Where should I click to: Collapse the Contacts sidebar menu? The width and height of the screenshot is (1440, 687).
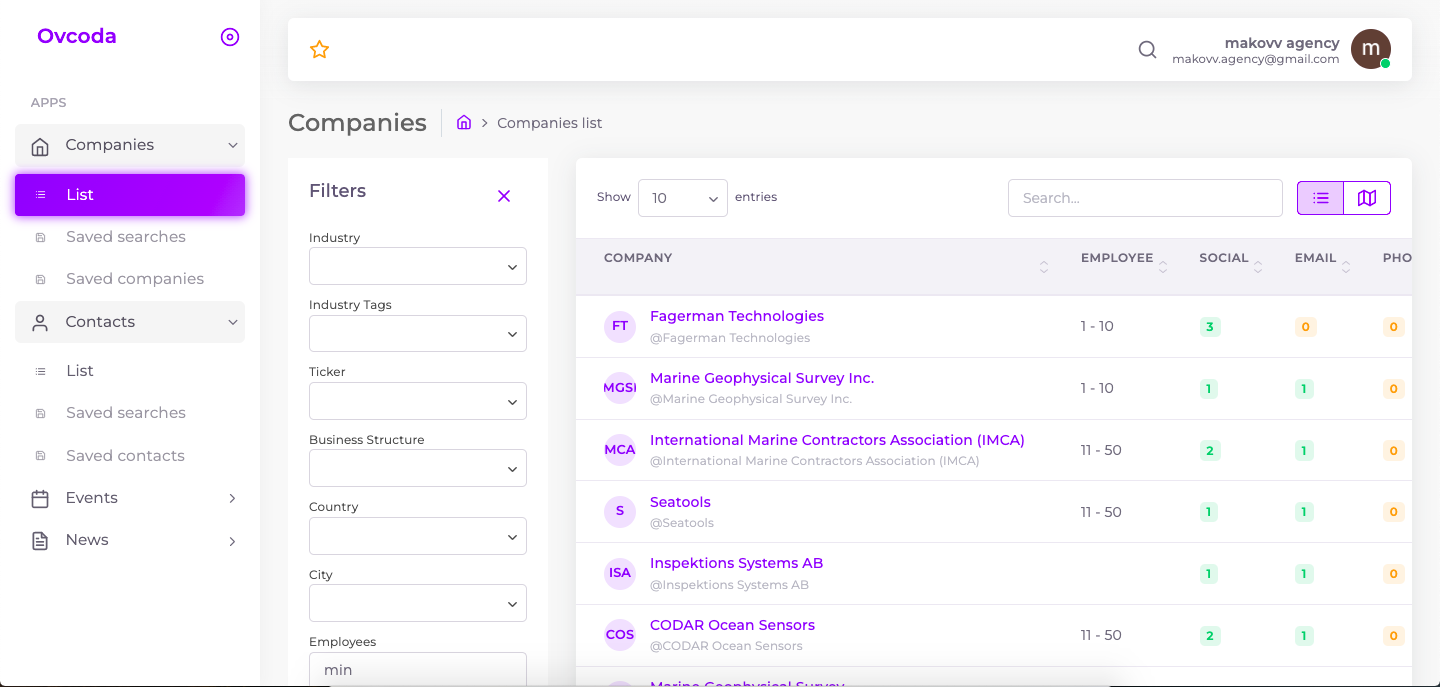pos(232,322)
